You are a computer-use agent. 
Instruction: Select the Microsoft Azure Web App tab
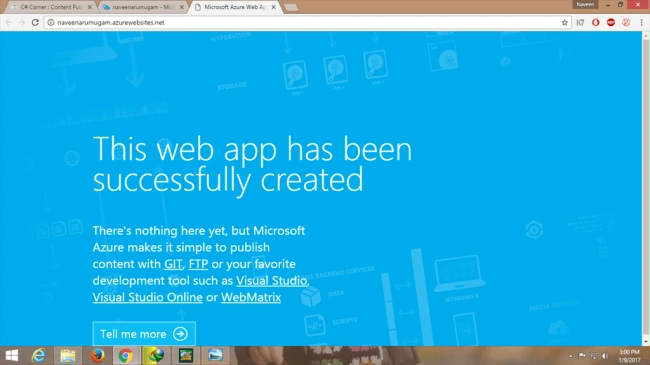[235, 7]
